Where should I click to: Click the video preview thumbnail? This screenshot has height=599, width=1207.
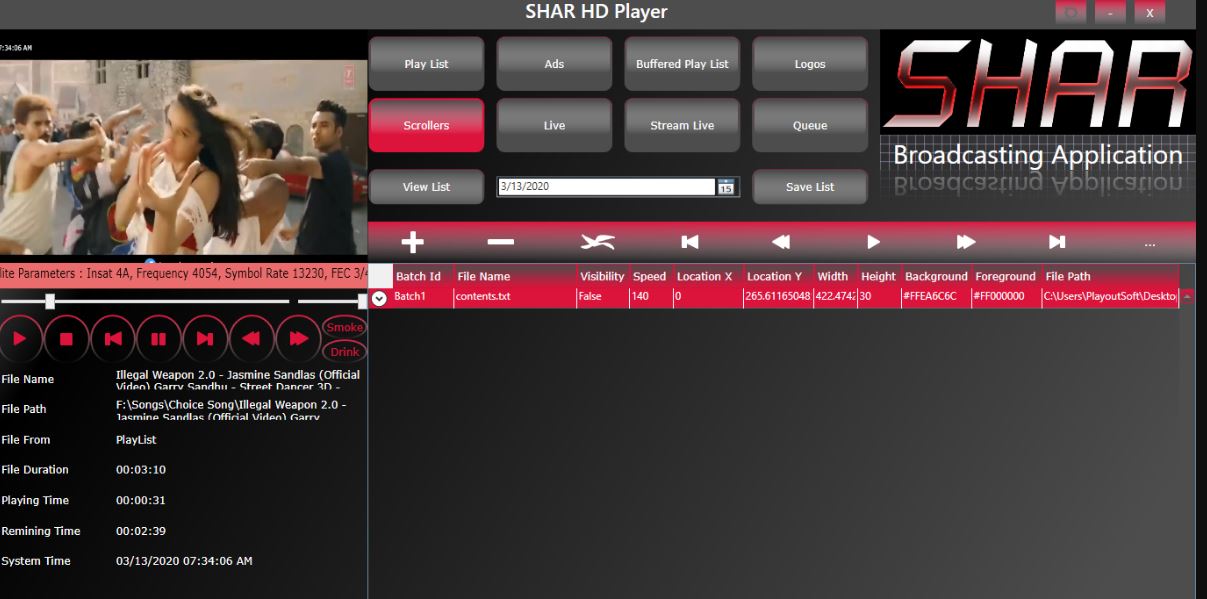[183, 157]
